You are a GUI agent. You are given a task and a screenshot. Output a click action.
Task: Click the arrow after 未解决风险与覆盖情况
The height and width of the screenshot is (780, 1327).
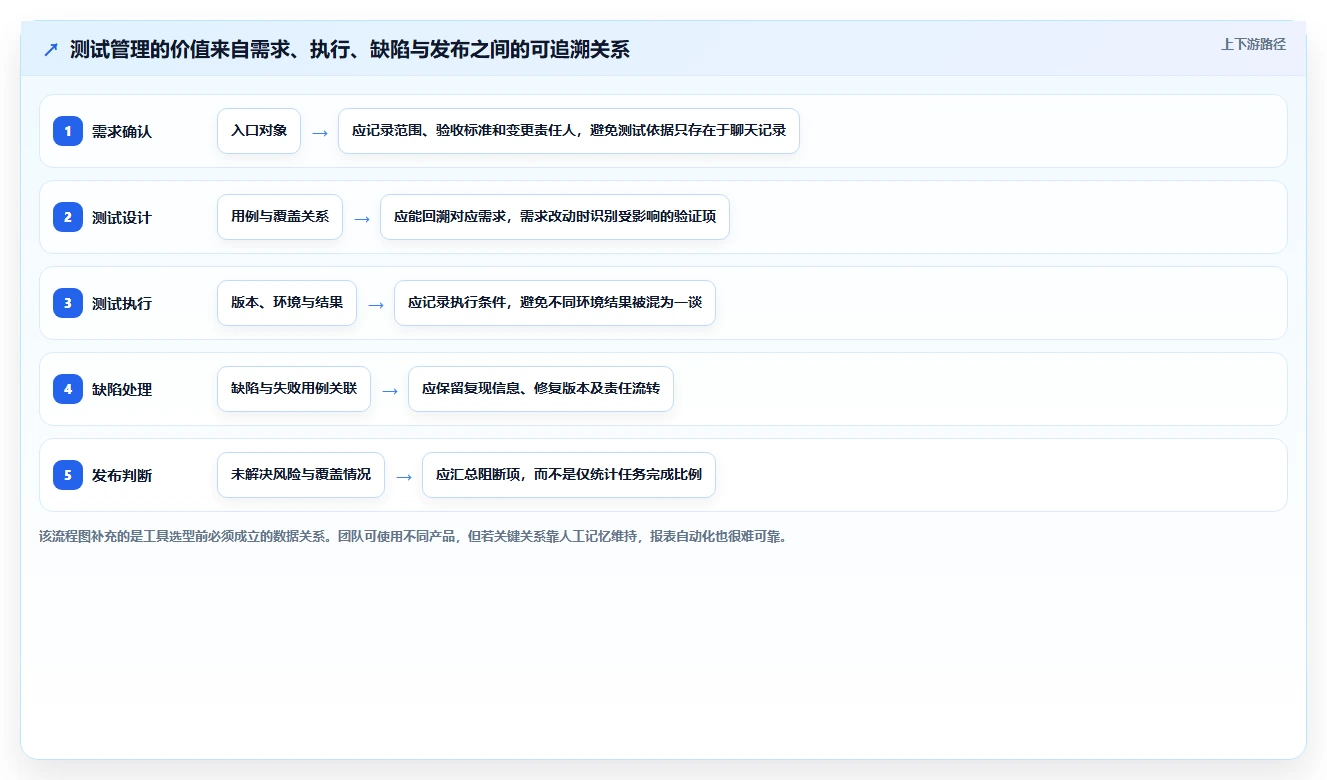[404, 476]
